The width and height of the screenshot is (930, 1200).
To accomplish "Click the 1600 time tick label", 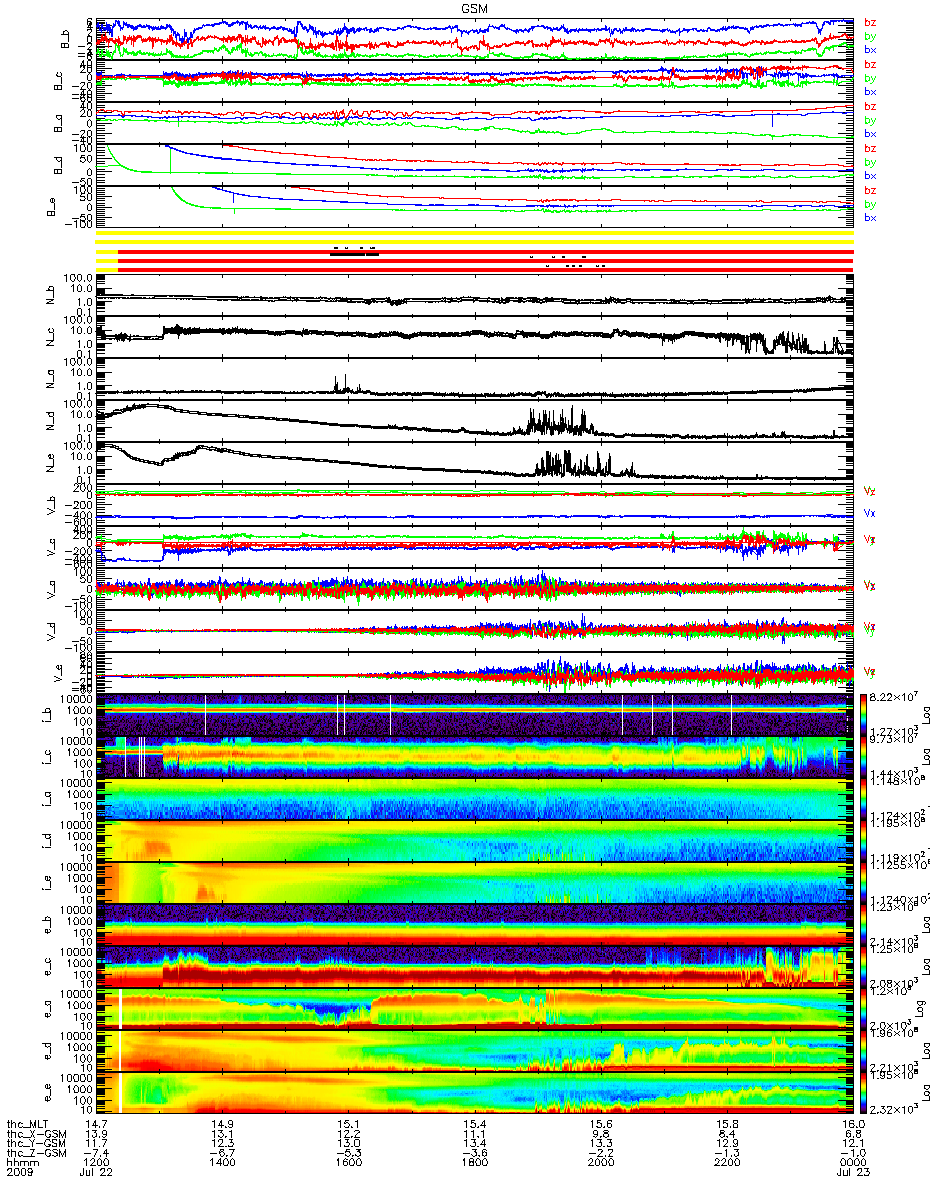I will pos(348,1163).
